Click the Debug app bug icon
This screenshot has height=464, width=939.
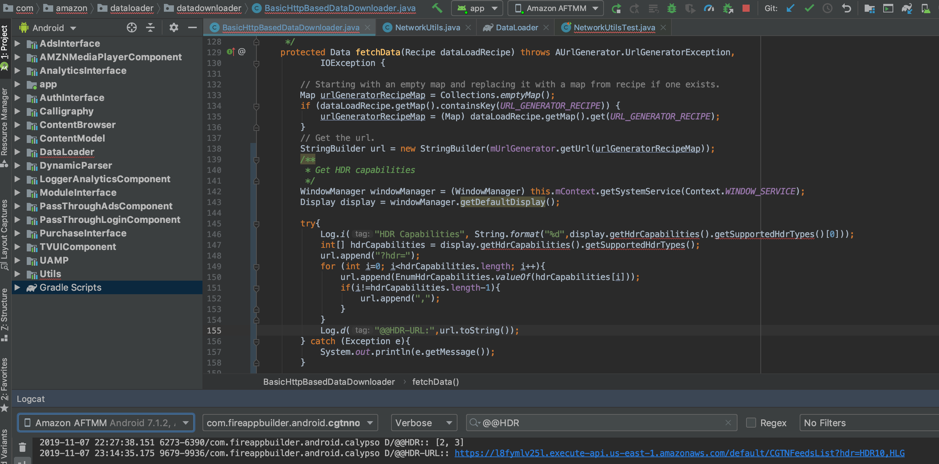[x=671, y=8]
